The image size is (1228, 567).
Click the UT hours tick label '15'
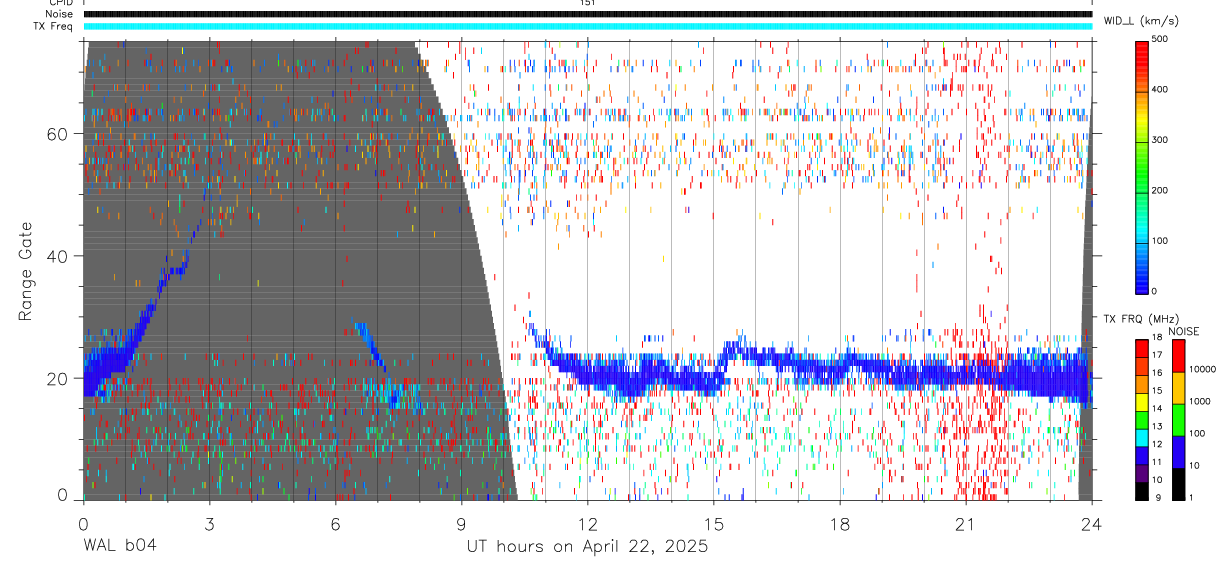click(x=714, y=524)
